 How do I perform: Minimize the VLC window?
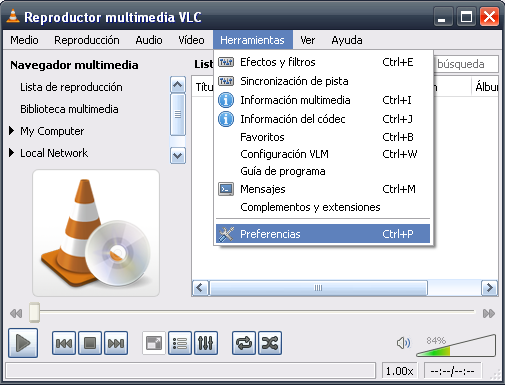coord(443,17)
